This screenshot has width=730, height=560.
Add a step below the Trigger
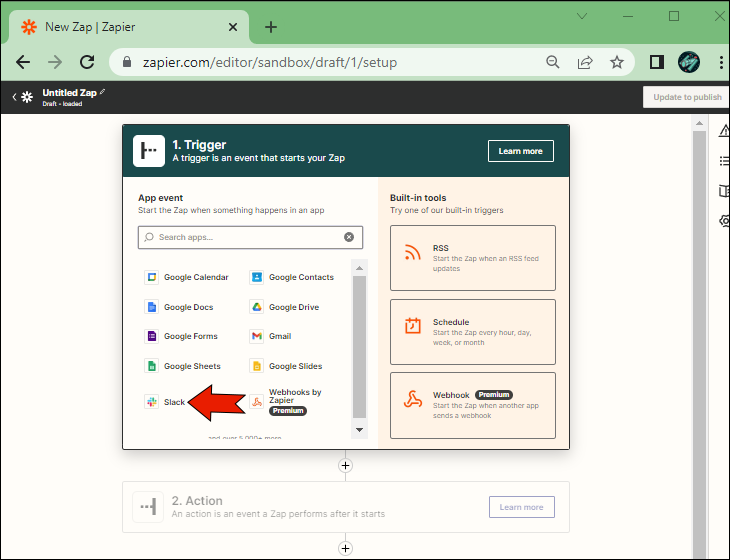click(x=345, y=466)
